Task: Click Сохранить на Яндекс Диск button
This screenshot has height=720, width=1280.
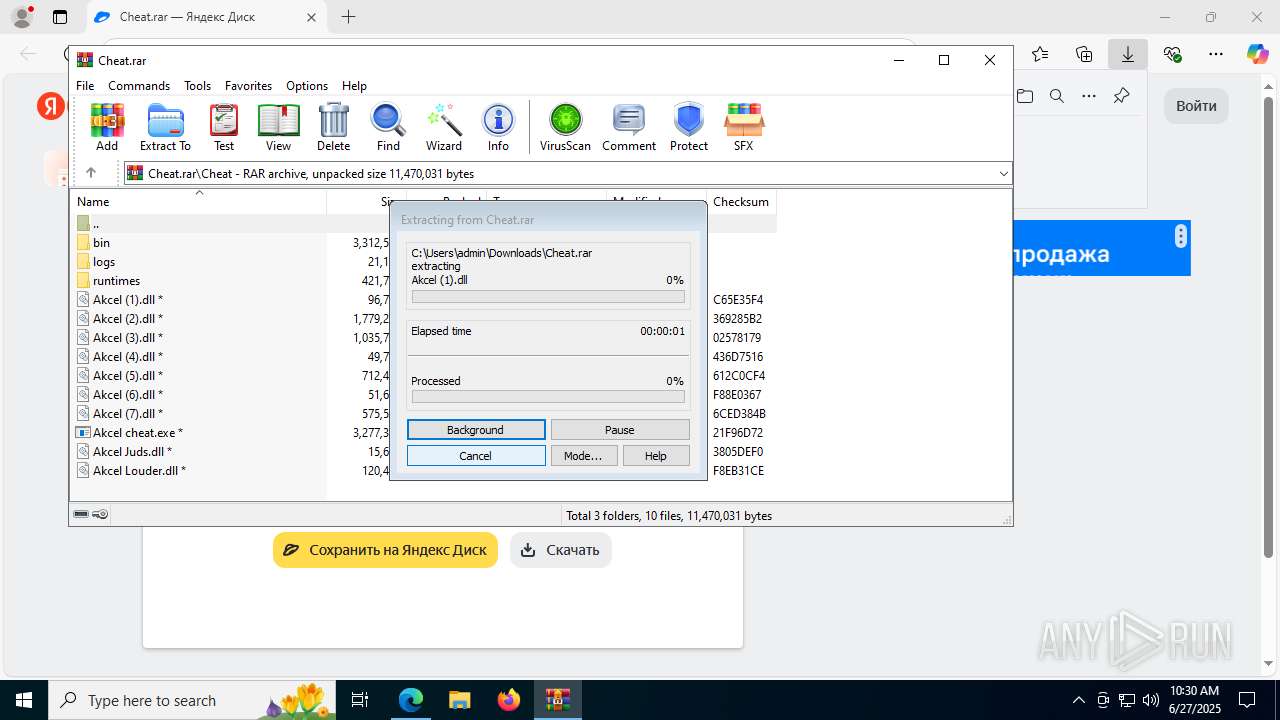Action: point(385,550)
